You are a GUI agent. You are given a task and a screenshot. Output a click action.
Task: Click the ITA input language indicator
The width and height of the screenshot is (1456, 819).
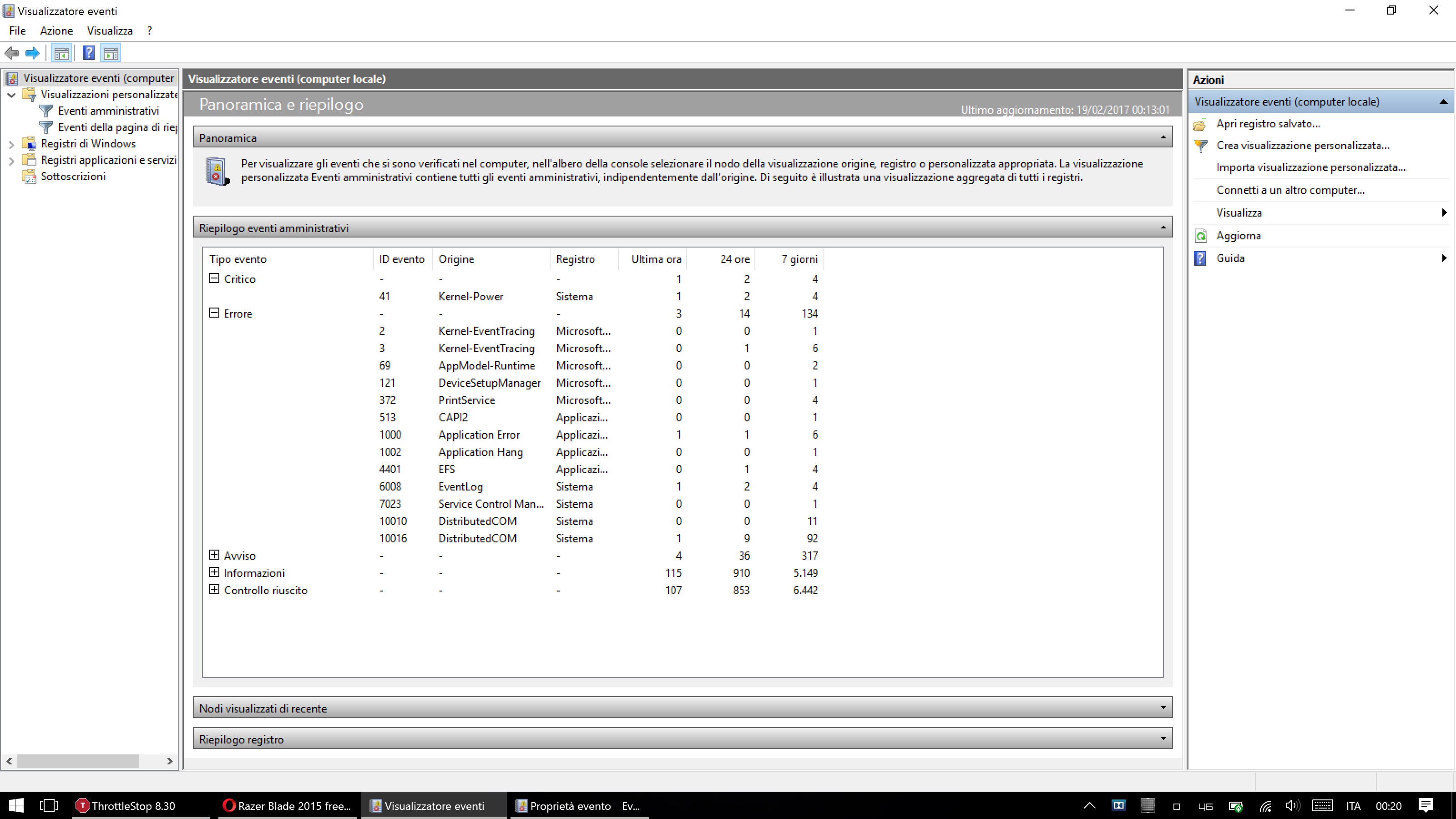click(1353, 805)
